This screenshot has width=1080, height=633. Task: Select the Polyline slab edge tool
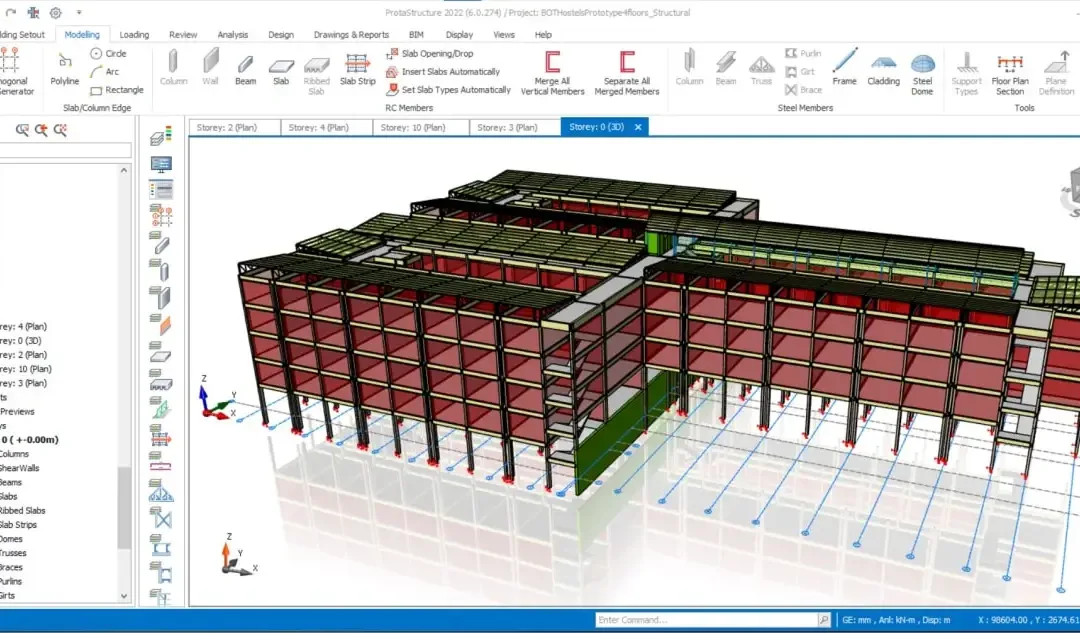65,70
